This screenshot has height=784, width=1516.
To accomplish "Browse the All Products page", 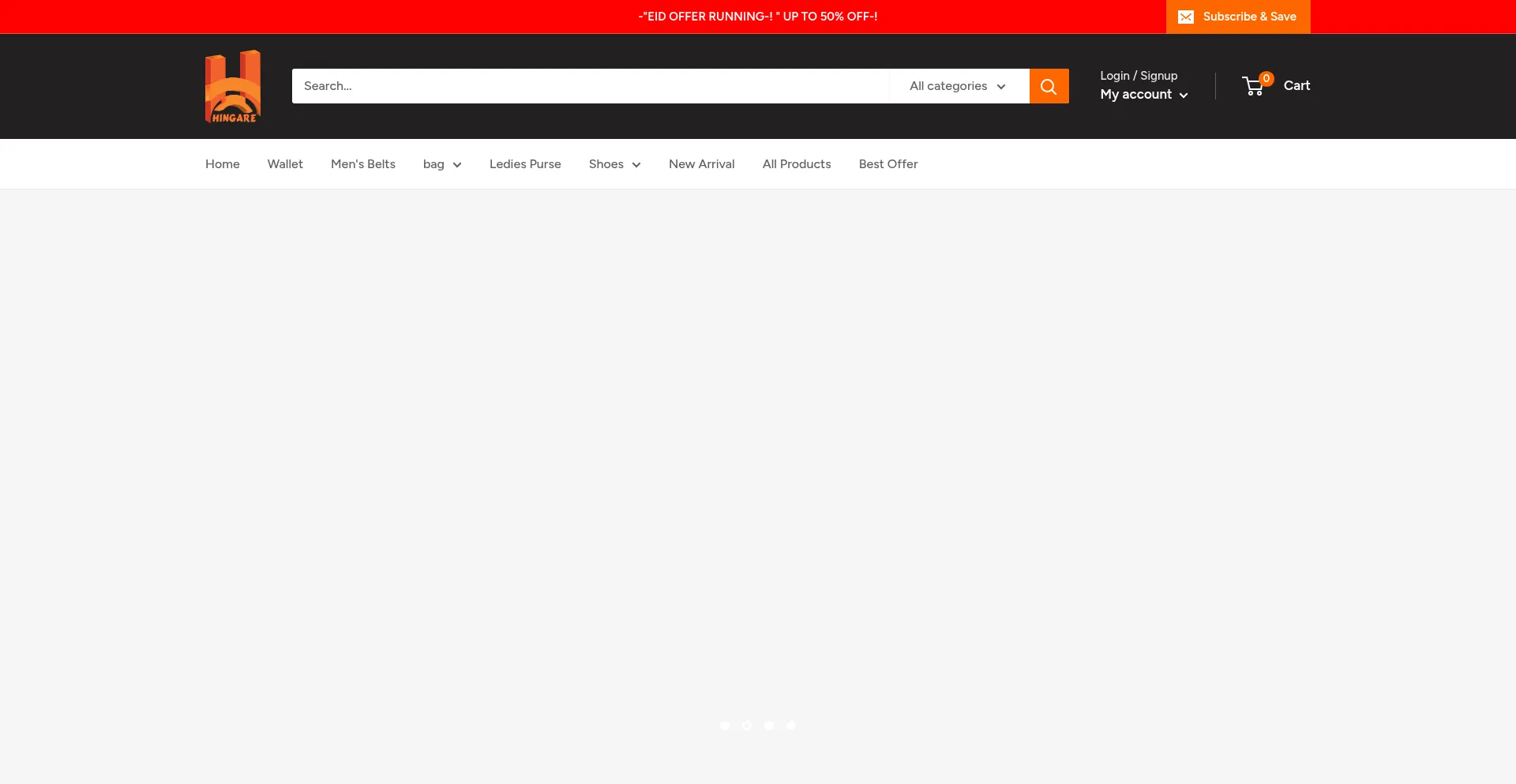I will click(797, 164).
